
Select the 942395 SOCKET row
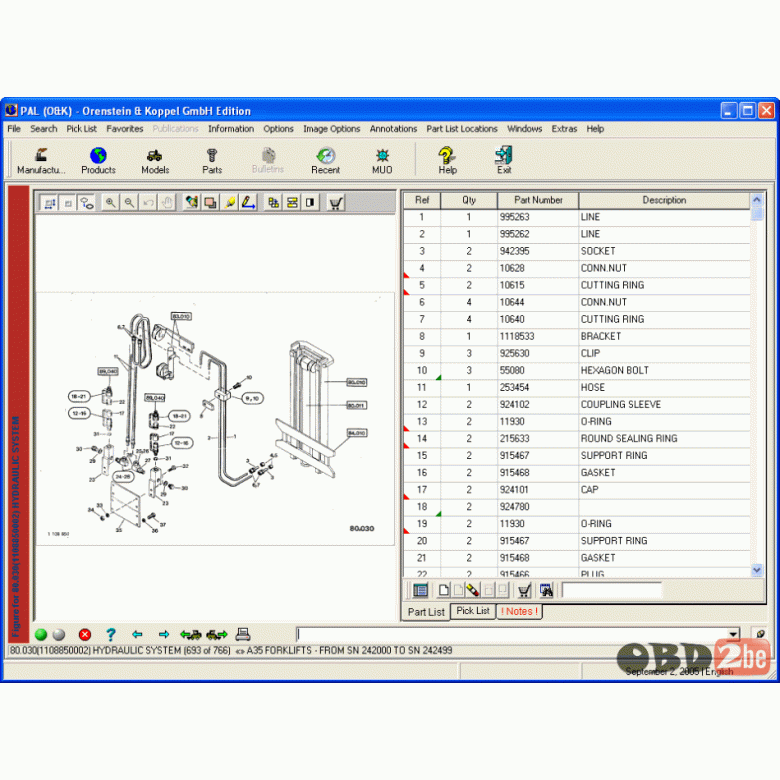click(577, 251)
